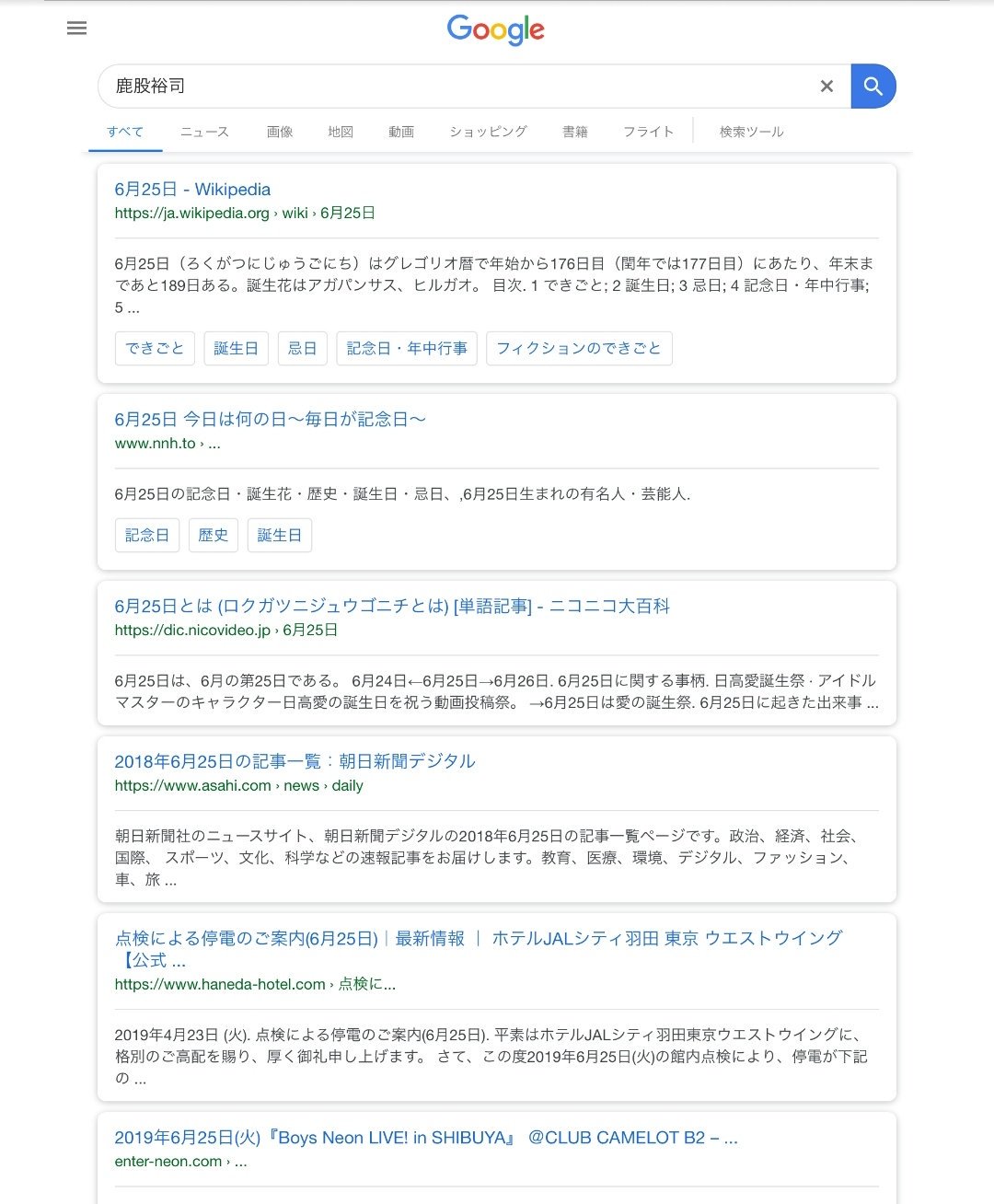Open the 地図 tab
This screenshot has height=1204, width=994.
[x=341, y=132]
